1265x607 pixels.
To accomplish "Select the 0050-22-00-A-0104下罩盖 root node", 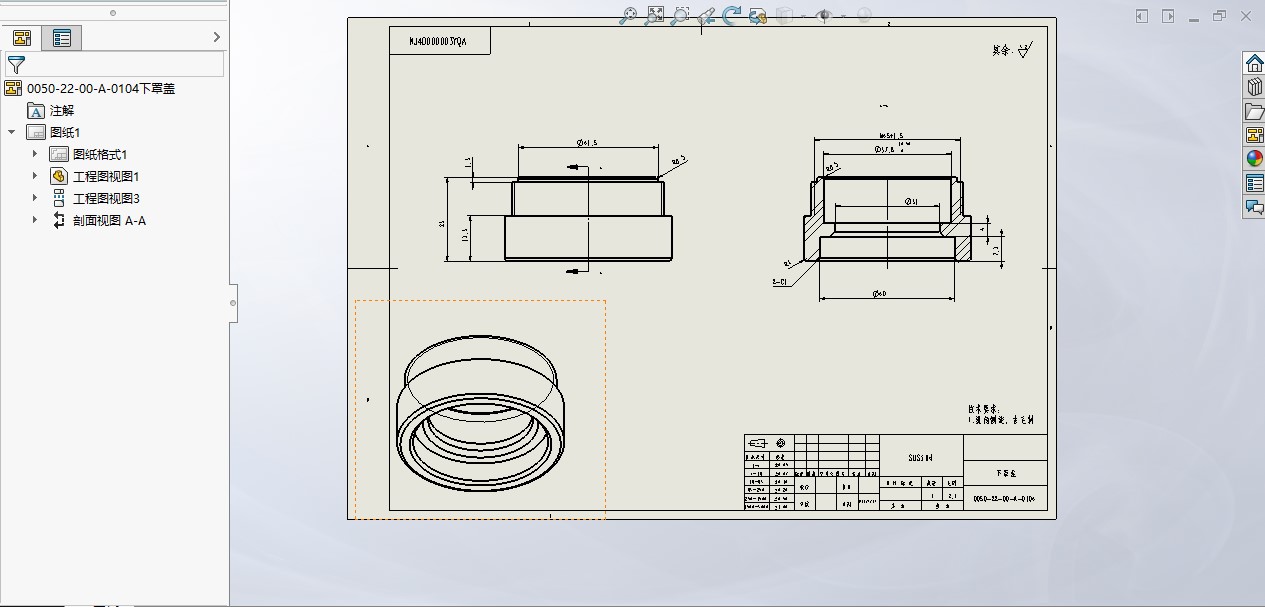I will (101, 88).
